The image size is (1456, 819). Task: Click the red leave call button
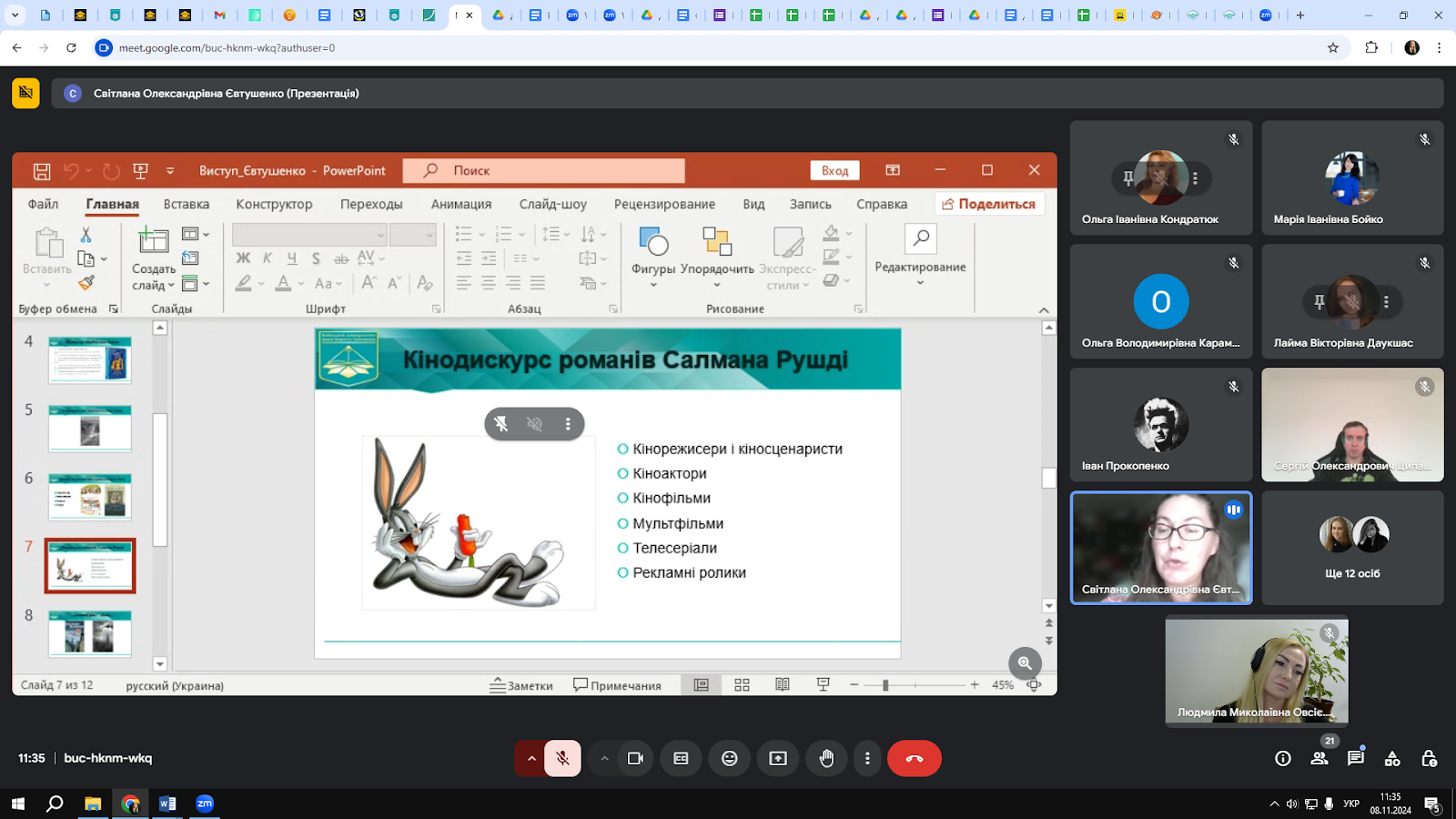click(x=914, y=758)
